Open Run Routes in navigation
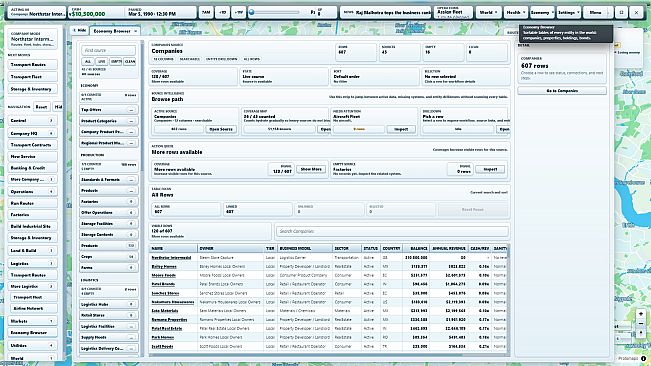Screen dimensions: 651x366 [32, 203]
